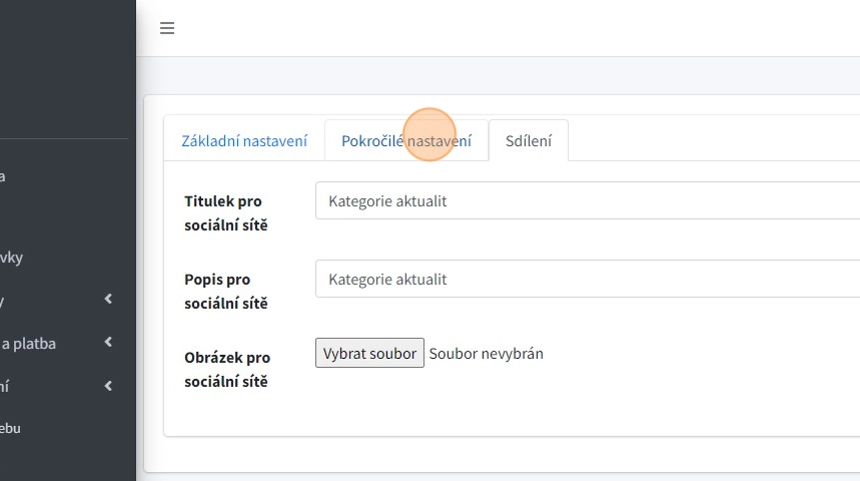860x481 pixels.
Task: Open the Pokročilé nastavení tab
Action: pyautogui.click(x=406, y=141)
